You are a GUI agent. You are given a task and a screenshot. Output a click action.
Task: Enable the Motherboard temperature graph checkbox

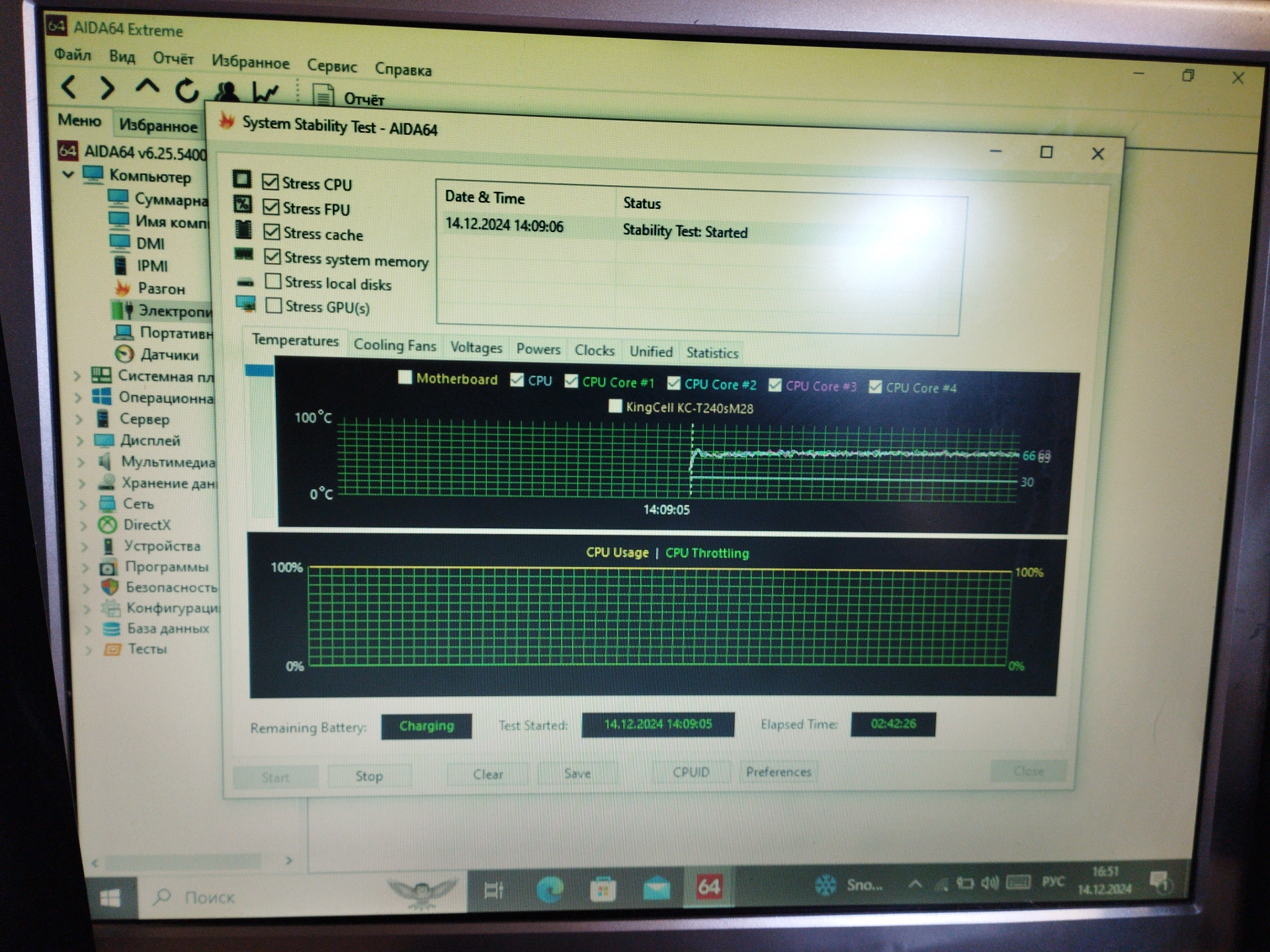click(405, 377)
